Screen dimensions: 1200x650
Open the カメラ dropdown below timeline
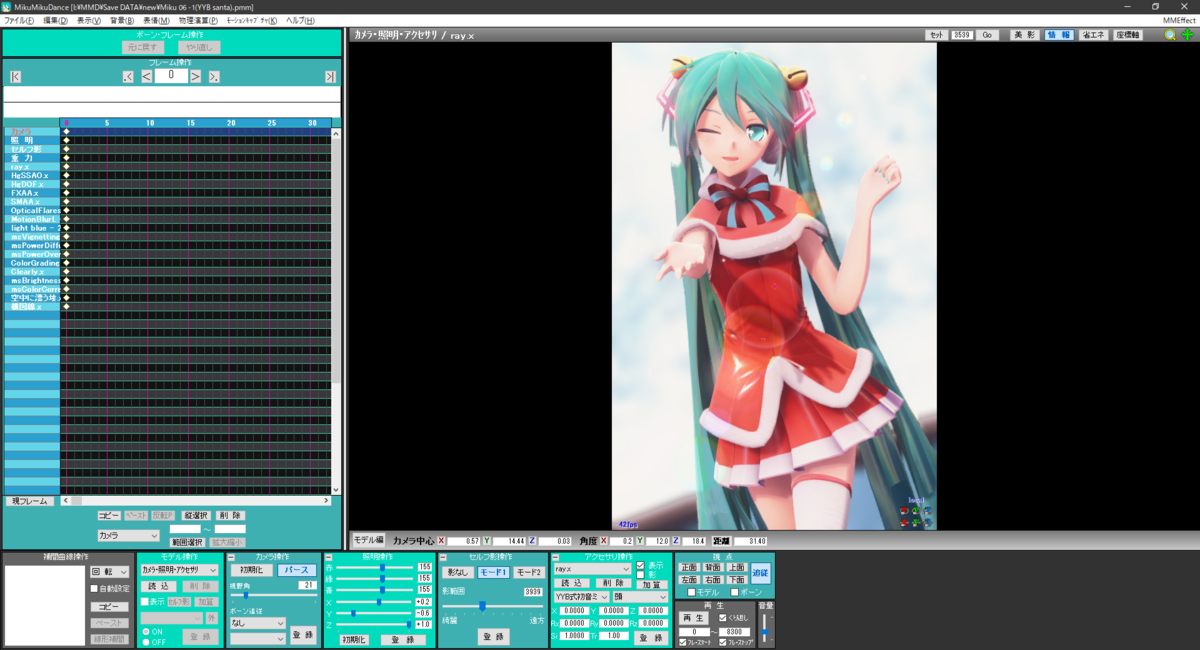coord(127,536)
